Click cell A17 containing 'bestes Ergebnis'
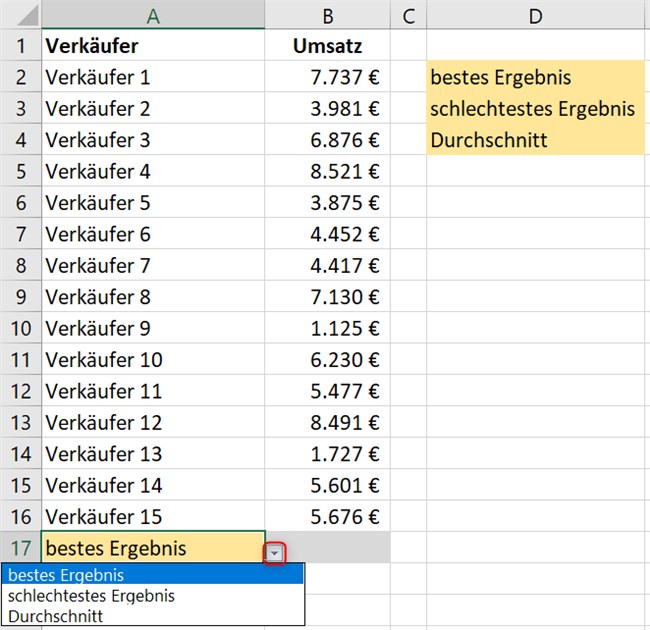This screenshot has height=630, width=650. (153, 548)
